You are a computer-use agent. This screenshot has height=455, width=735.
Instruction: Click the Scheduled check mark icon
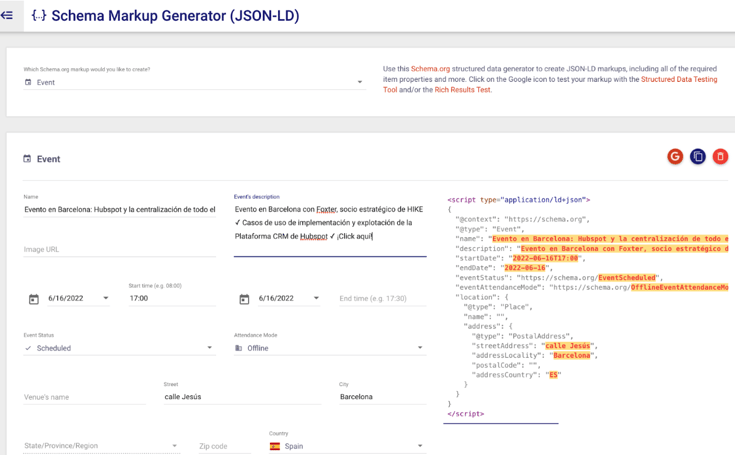pos(28,348)
